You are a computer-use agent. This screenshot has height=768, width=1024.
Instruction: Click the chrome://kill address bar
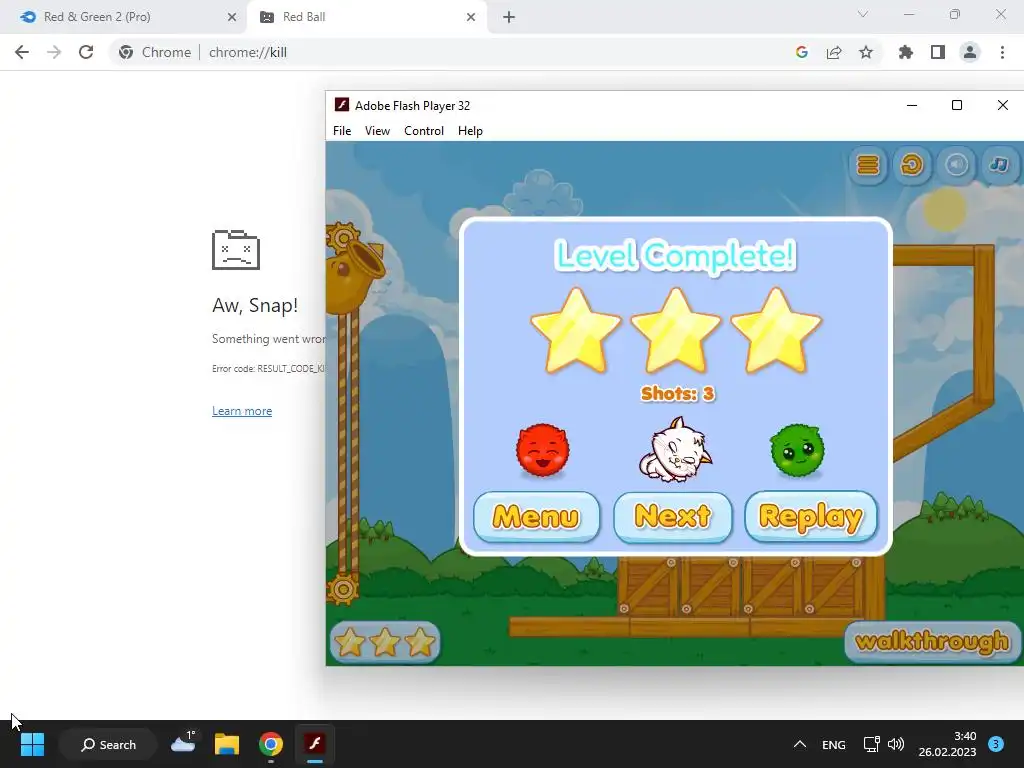451,52
